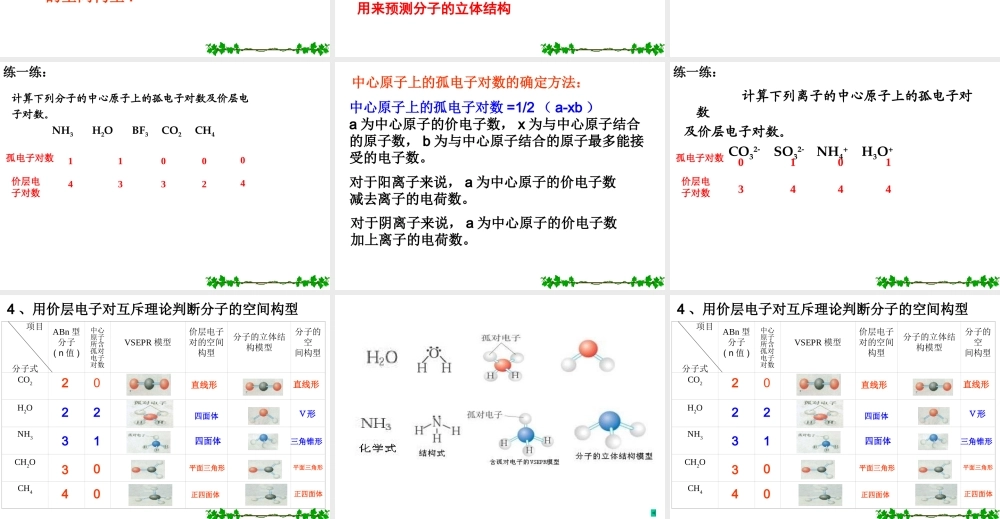Click the 化学式 caption under NH3

coord(378,448)
